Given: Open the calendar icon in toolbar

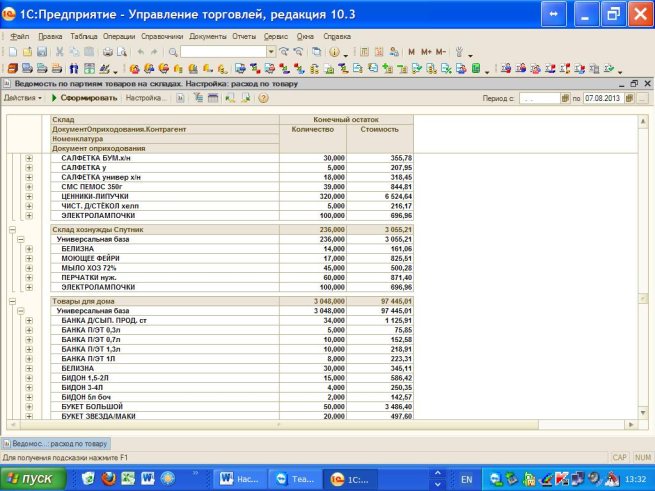Looking at the screenshot, I should pos(379,52).
